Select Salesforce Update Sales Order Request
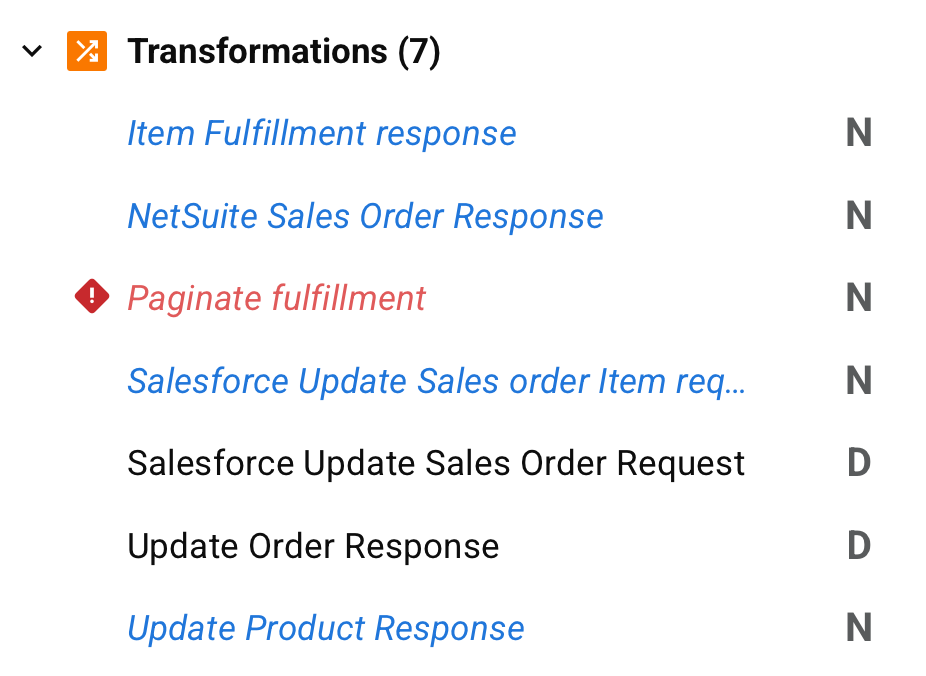This screenshot has height=676, width=926. (436, 463)
